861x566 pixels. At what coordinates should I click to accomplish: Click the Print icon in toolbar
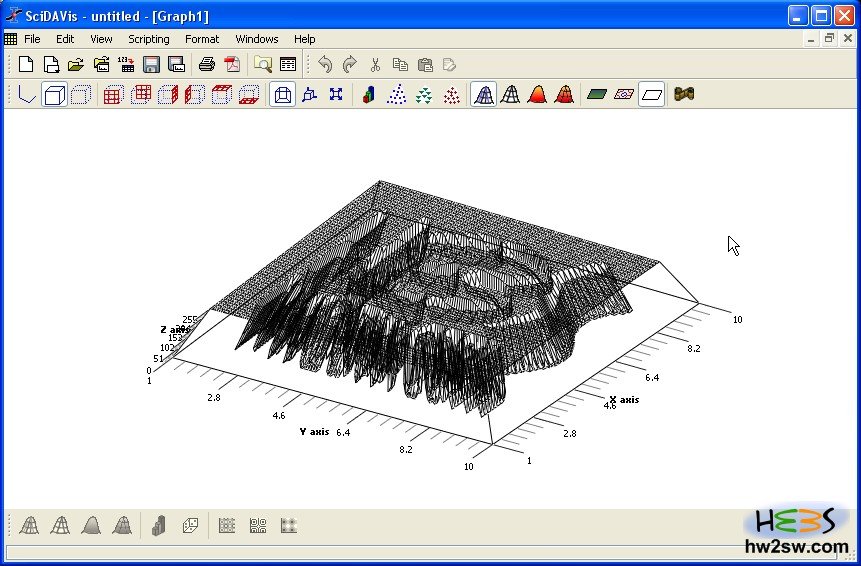pyautogui.click(x=207, y=65)
